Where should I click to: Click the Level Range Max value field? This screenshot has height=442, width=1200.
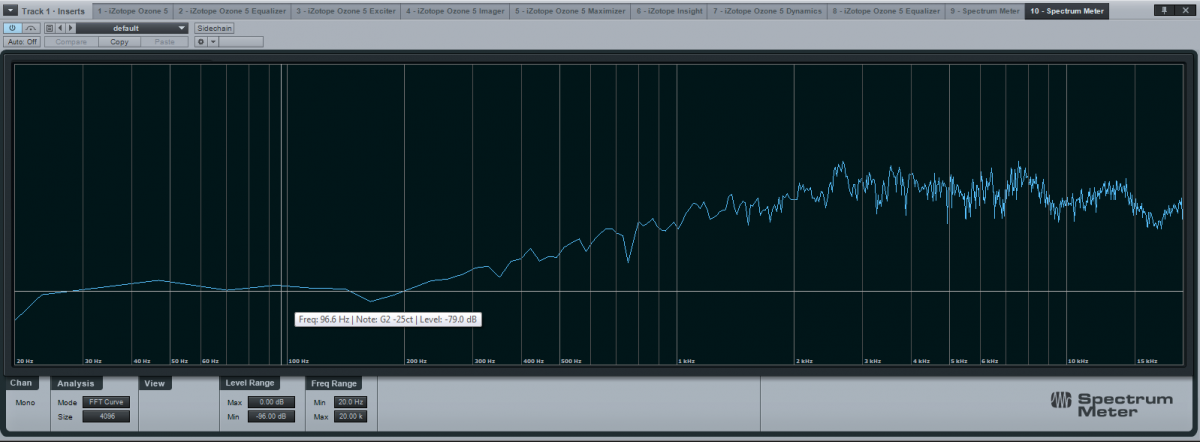click(x=272, y=402)
